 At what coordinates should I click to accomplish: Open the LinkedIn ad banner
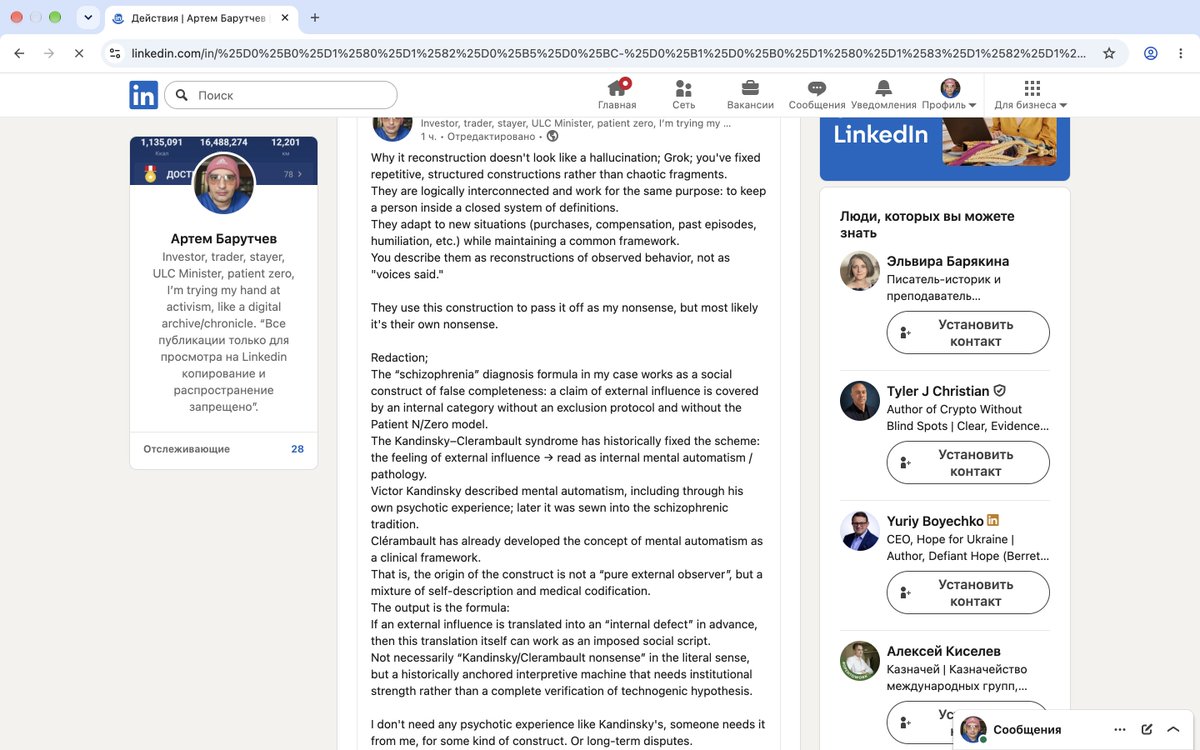945,148
